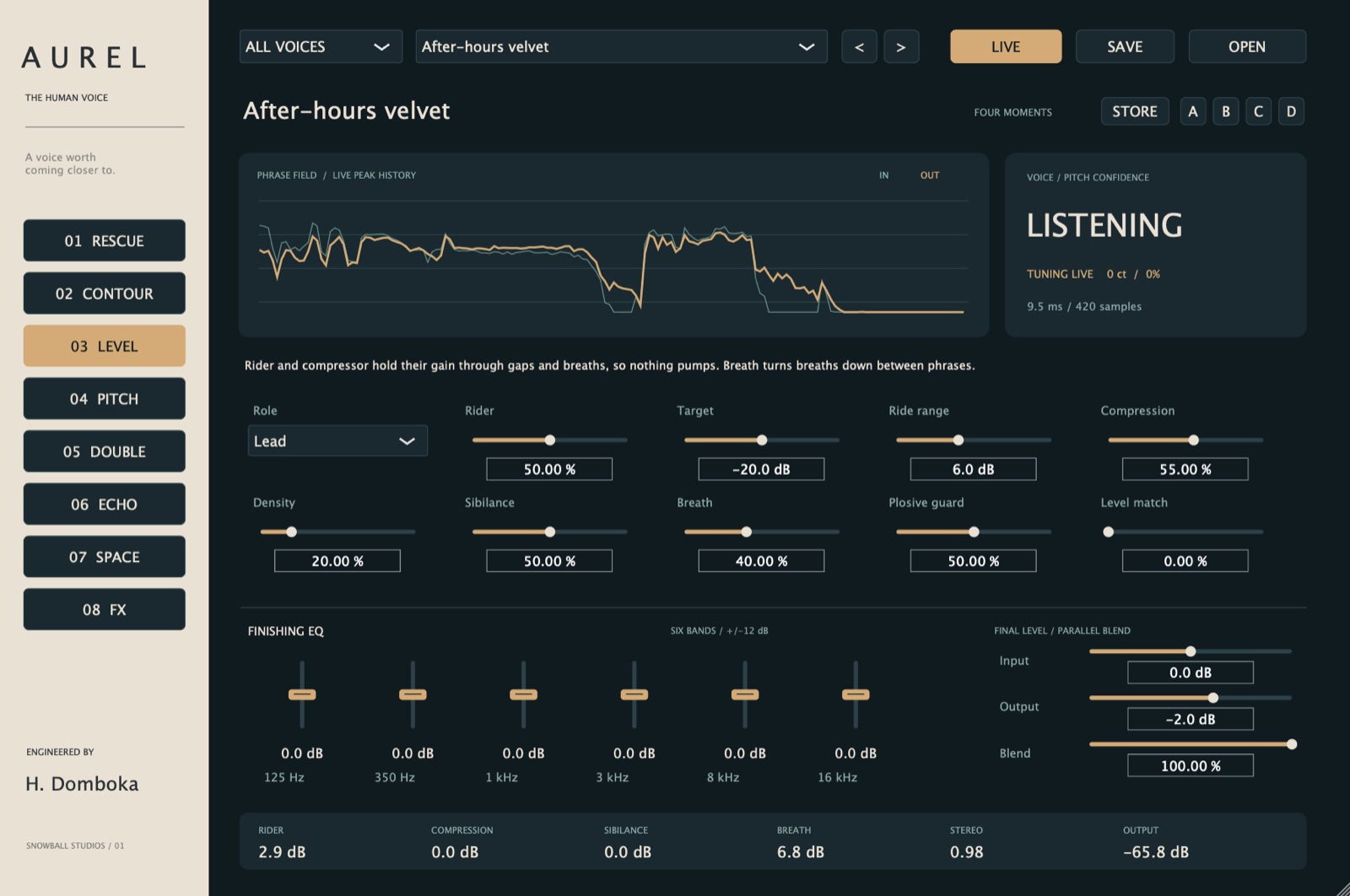Open a preset file
The image size is (1350, 896).
click(x=1247, y=46)
